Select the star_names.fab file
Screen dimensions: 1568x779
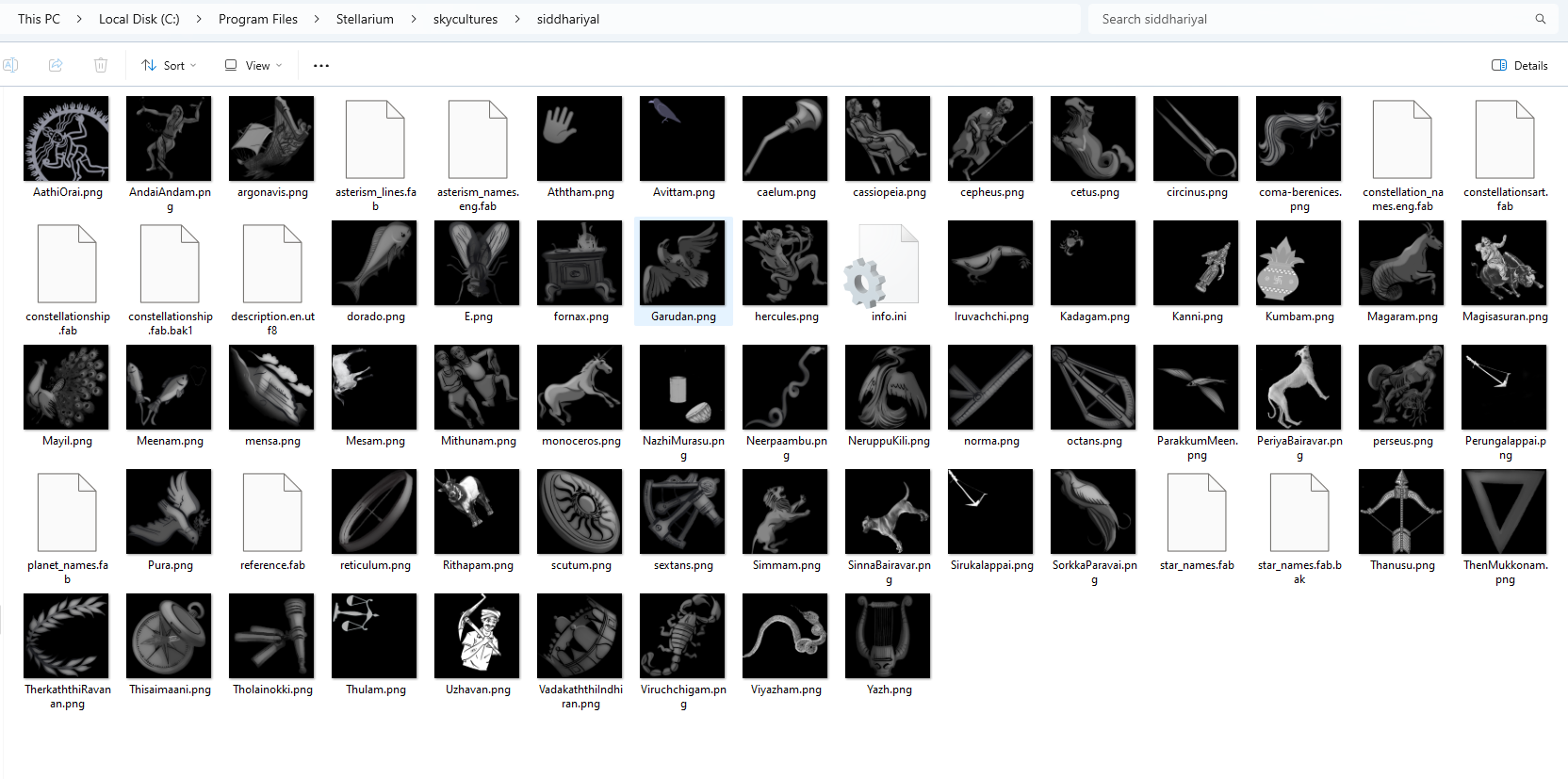coord(1196,513)
